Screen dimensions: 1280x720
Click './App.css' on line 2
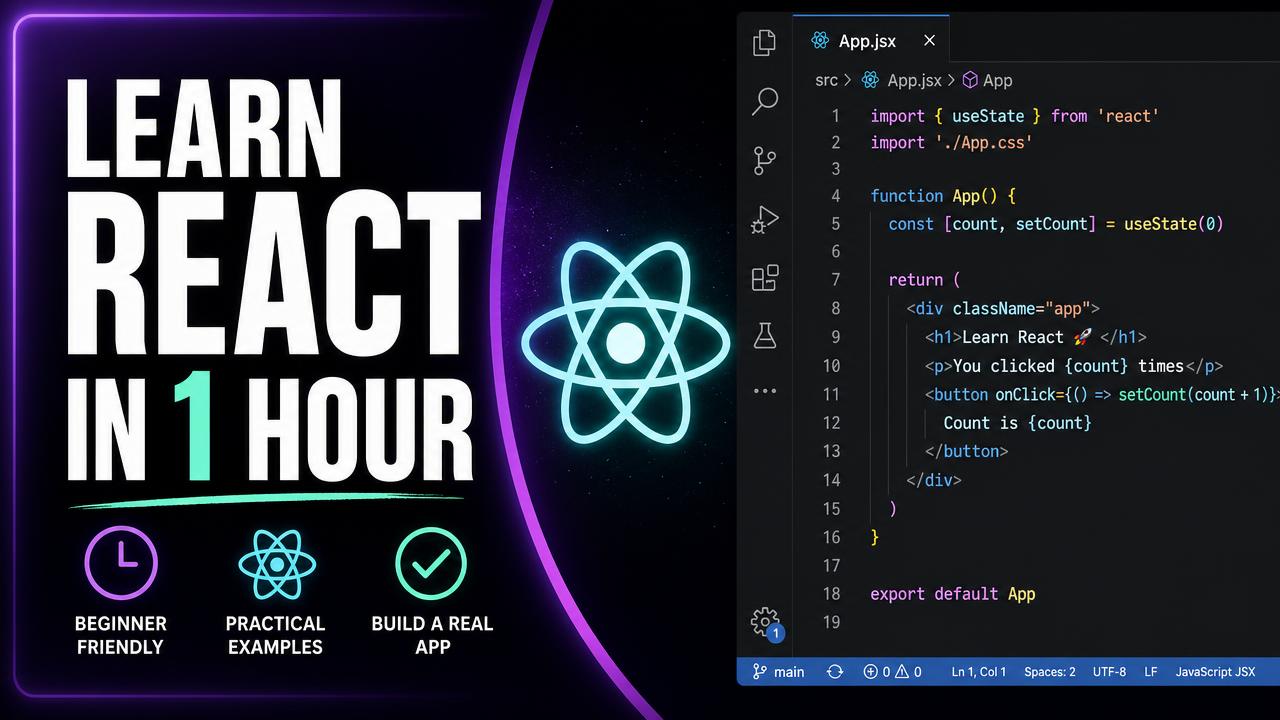(983, 143)
